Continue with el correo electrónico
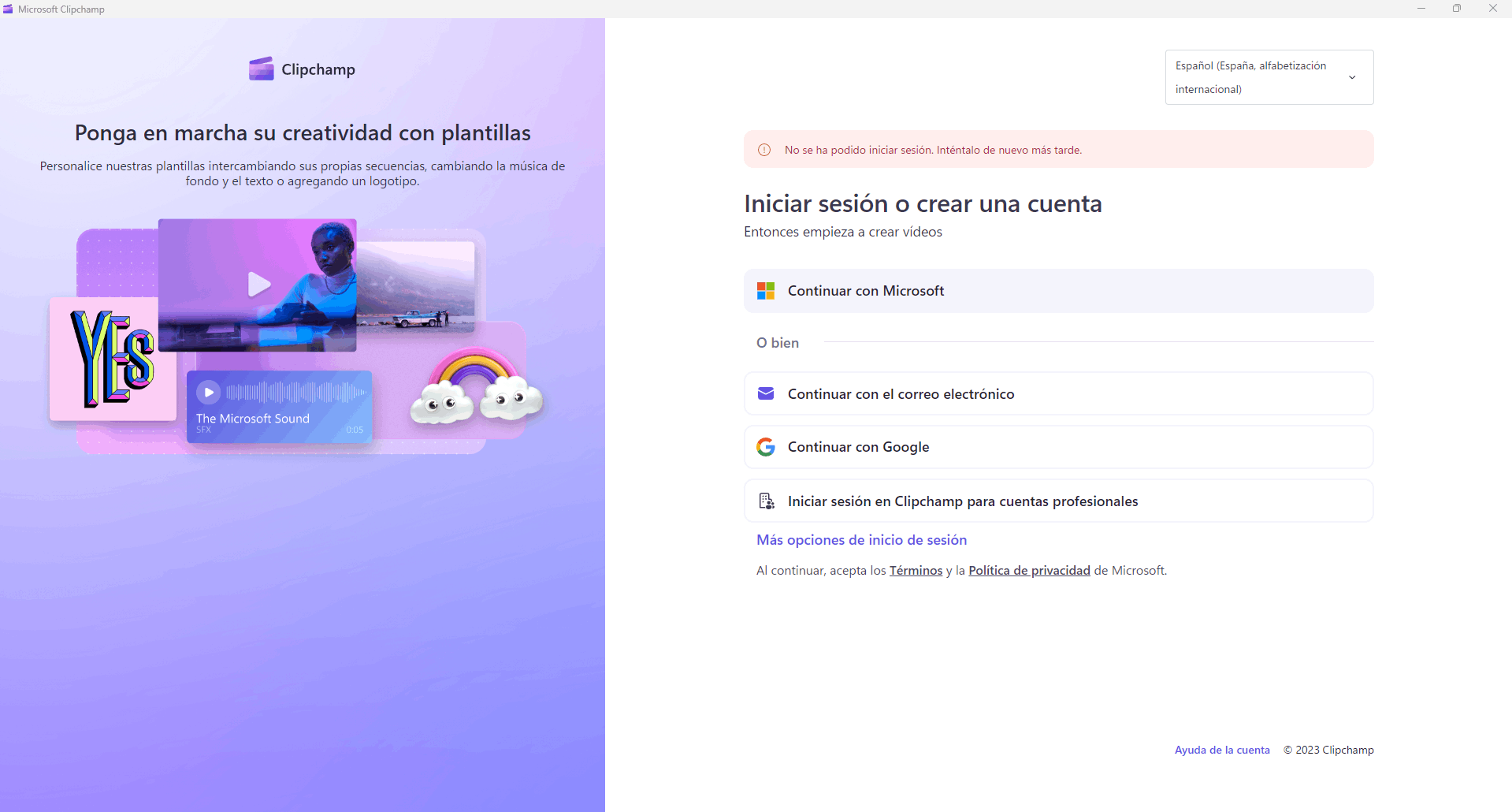Viewport: 1512px width, 812px height. click(x=1058, y=393)
